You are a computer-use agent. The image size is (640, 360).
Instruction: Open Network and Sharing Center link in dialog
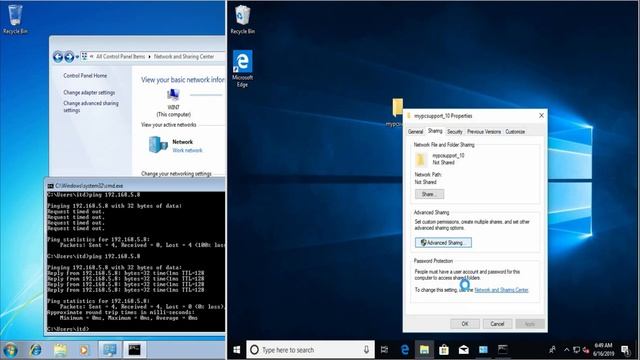[502, 290]
